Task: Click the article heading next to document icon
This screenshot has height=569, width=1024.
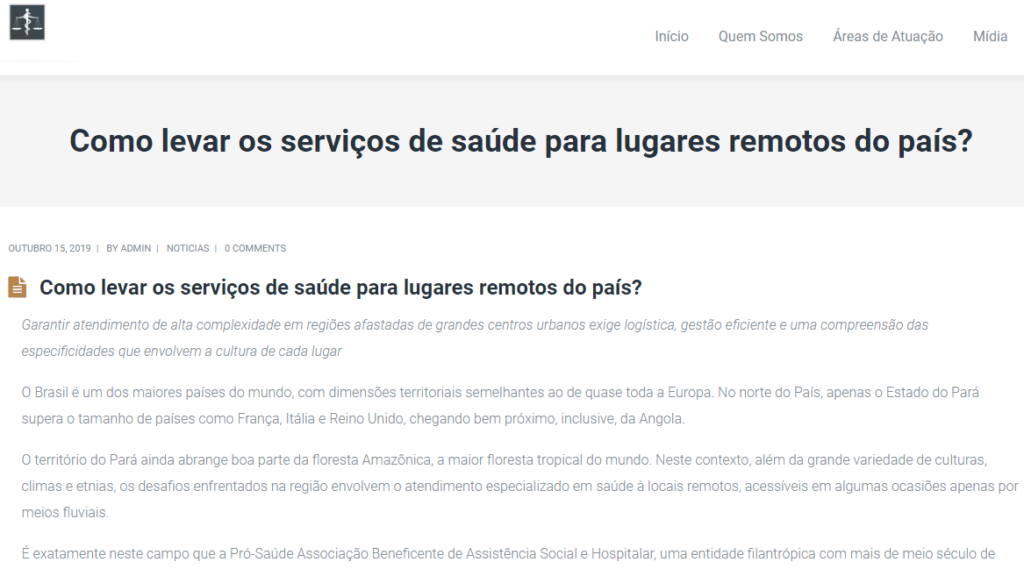Action: (340, 288)
